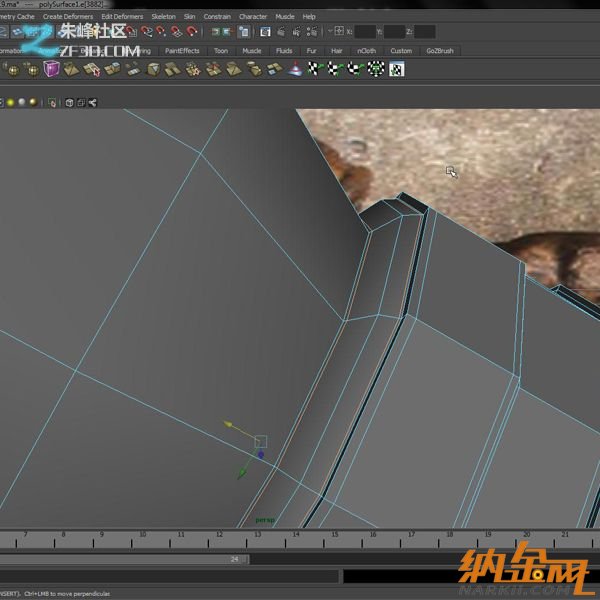Viewport: 600px width, 600px height.
Task: Click the output connections icon
Action: pos(227,31)
